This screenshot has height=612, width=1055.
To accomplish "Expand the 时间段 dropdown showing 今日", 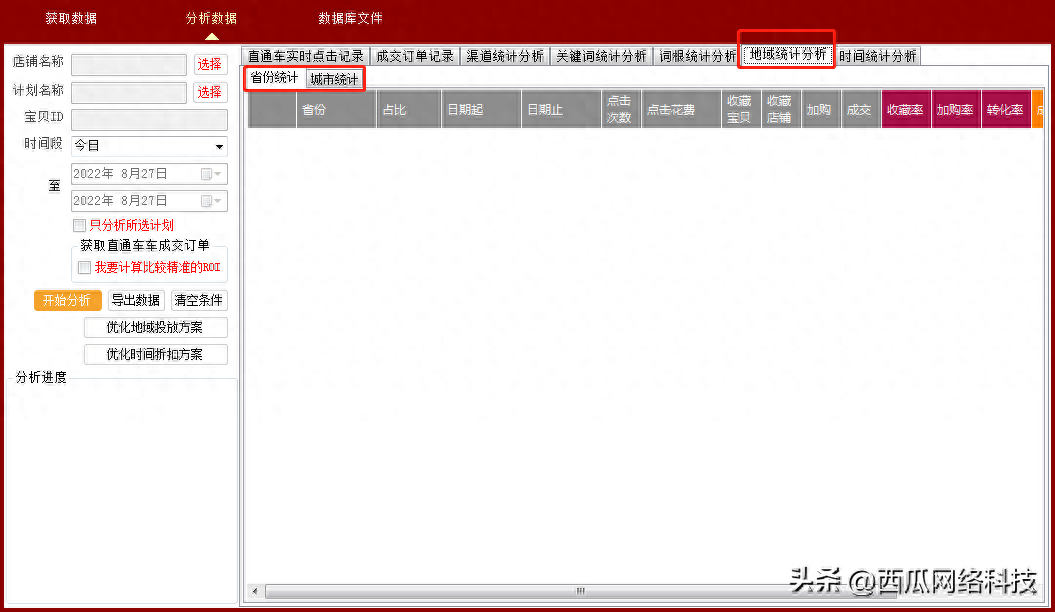I will 219,147.
